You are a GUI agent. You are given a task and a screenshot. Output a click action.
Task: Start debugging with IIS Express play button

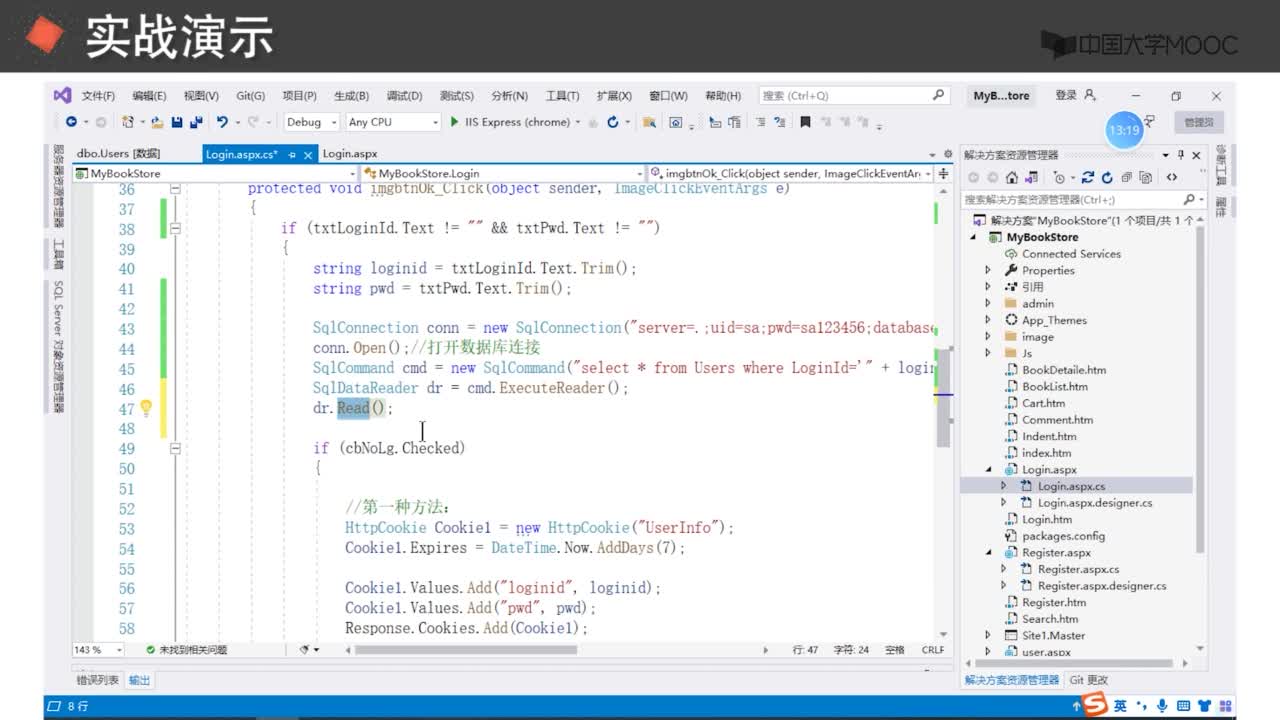tap(455, 122)
